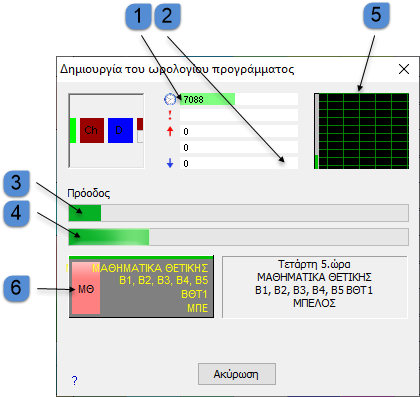Click the pink ΜΘ lesson card
Viewport: 420px width, 397px height.
click(86, 288)
